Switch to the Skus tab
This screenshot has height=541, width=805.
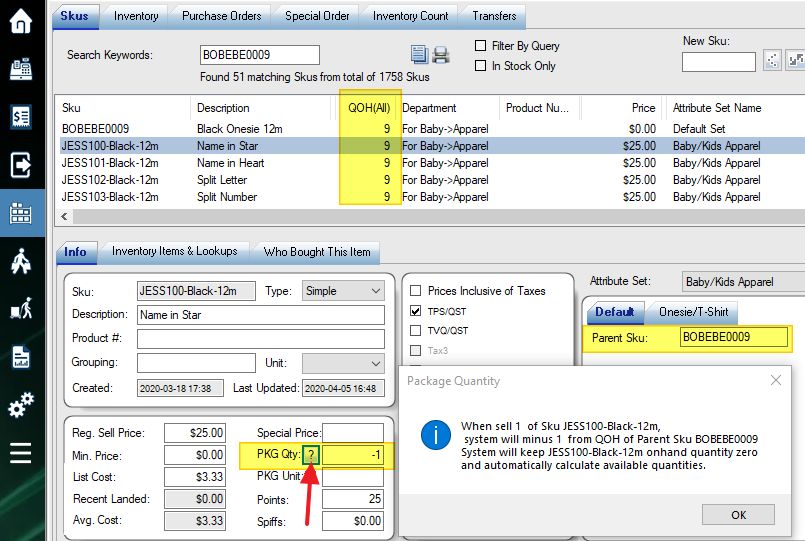[74, 16]
